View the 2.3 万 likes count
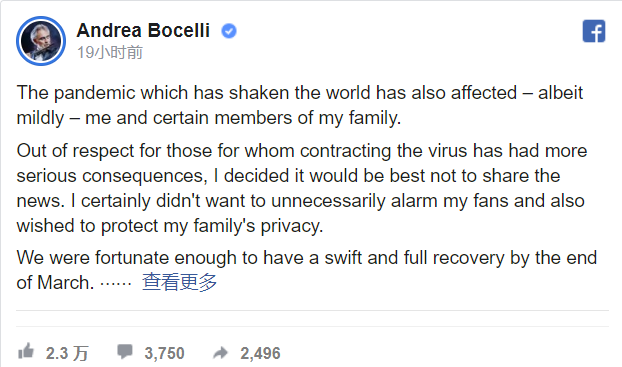 click(x=67, y=353)
